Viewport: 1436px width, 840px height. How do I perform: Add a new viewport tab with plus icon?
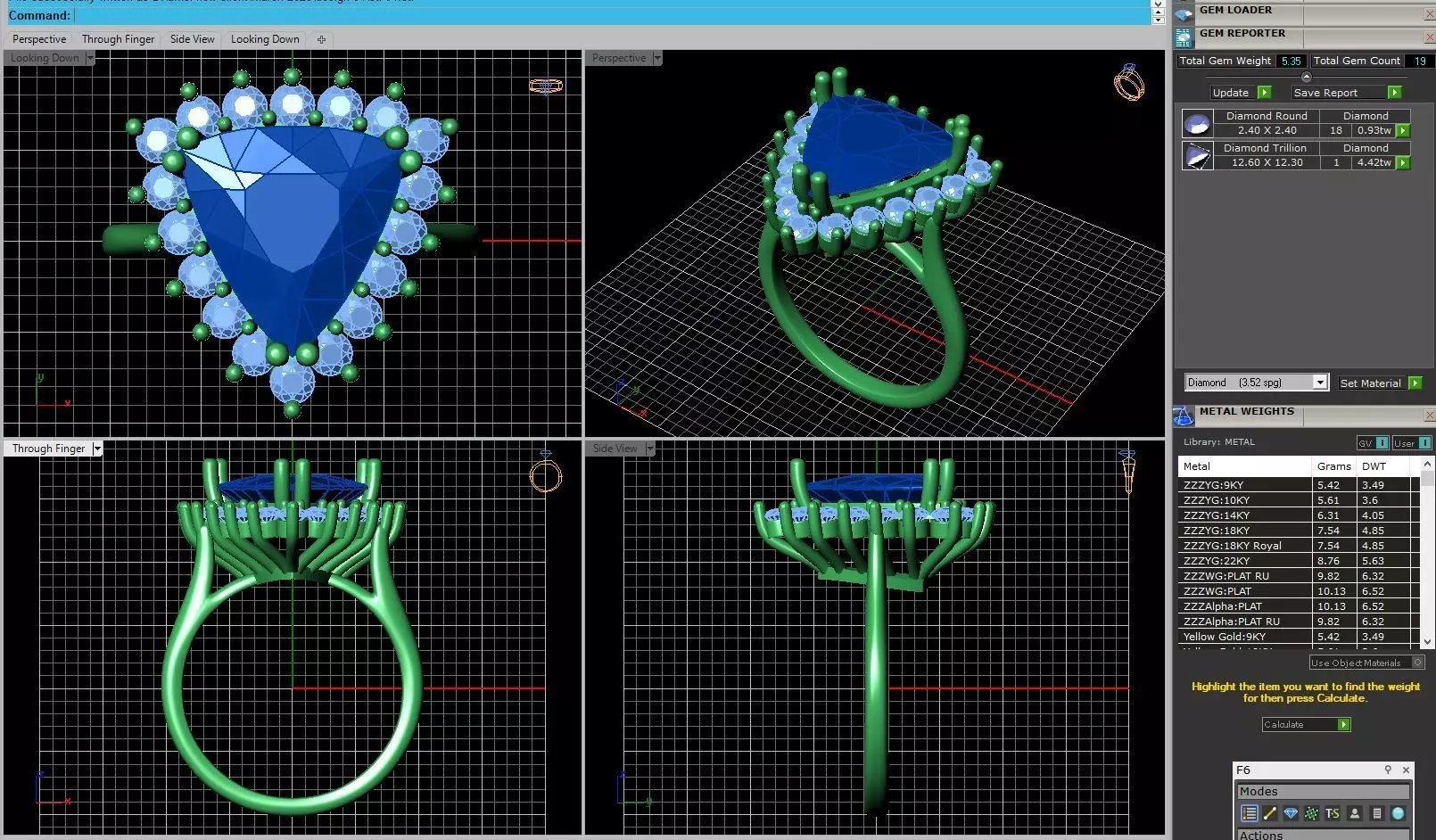[321, 39]
